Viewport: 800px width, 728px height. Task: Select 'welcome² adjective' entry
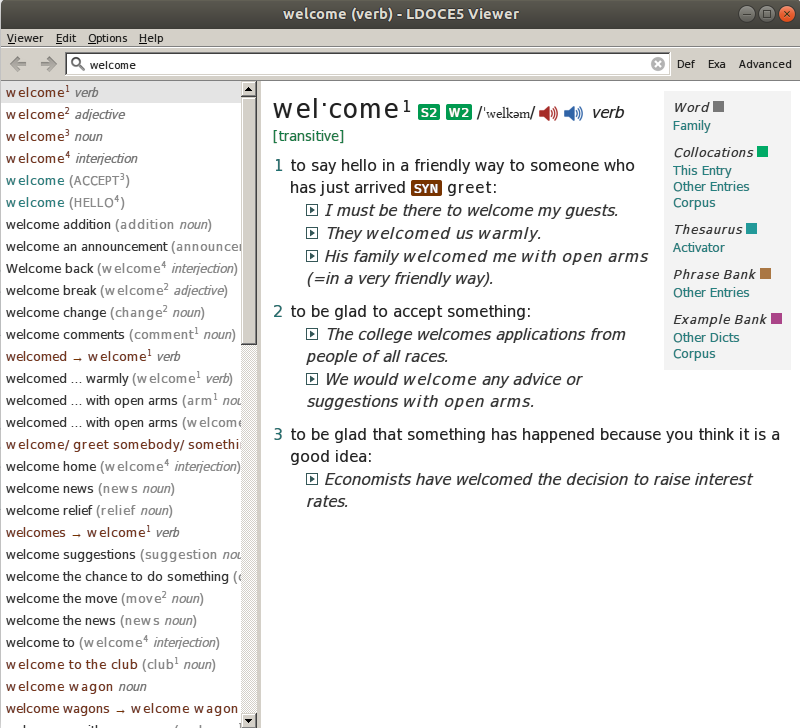click(121, 114)
